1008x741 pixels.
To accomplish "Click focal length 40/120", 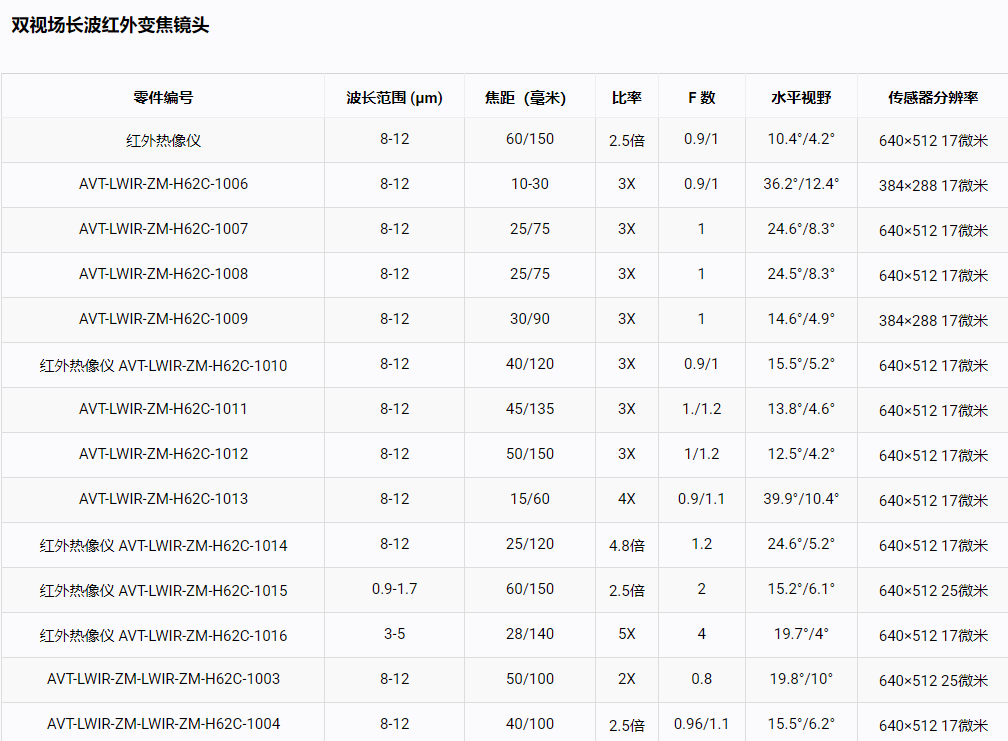I will 530,364.
